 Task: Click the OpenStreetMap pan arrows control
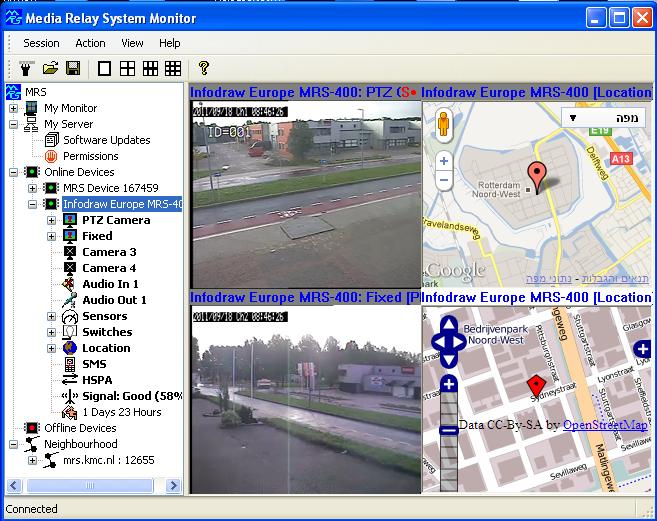[449, 342]
